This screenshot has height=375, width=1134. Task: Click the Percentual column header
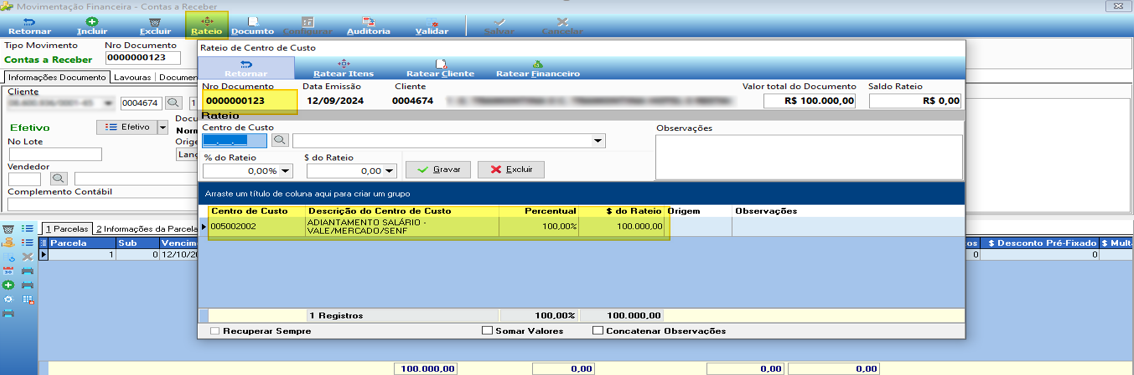tap(539, 211)
